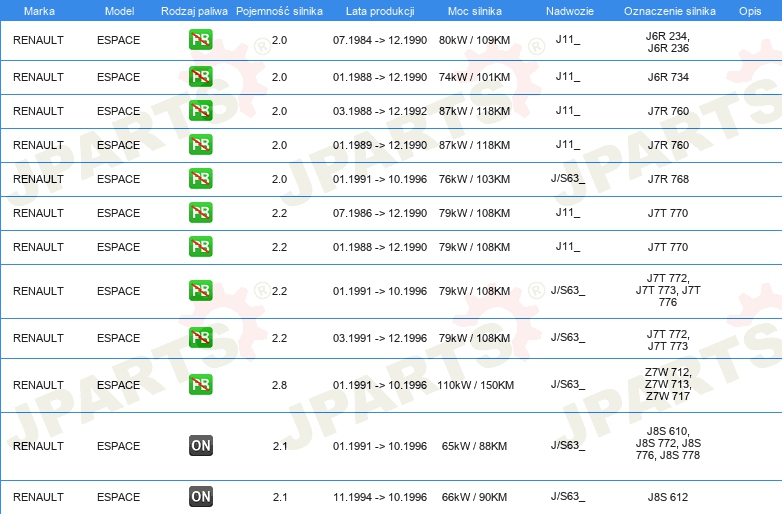The height and width of the screenshot is (514, 782).
Task: Click power value 80kW / 109KM
Action: [474, 40]
